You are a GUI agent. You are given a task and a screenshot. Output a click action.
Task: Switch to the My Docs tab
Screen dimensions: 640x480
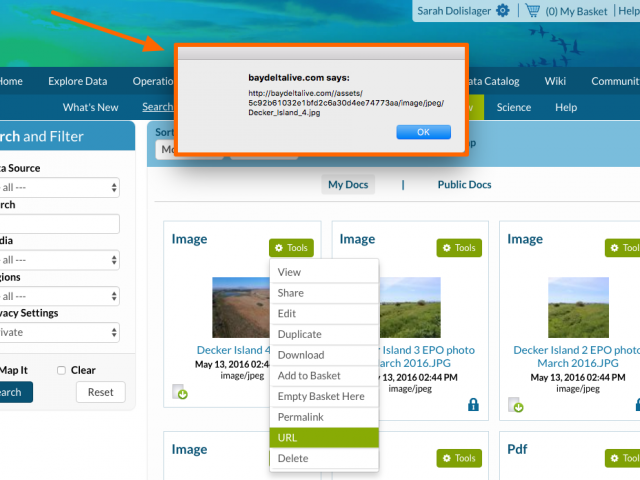tap(348, 184)
